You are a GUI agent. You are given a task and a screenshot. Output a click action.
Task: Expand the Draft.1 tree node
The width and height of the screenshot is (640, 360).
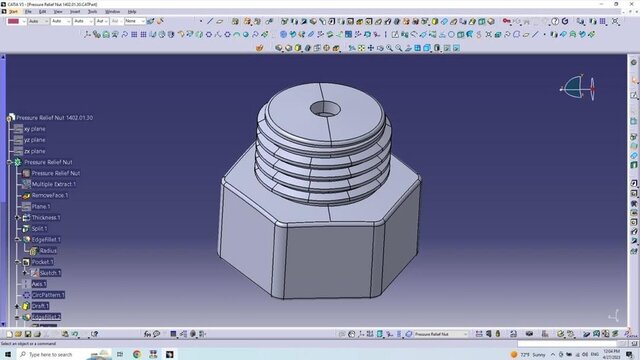tap(17, 306)
